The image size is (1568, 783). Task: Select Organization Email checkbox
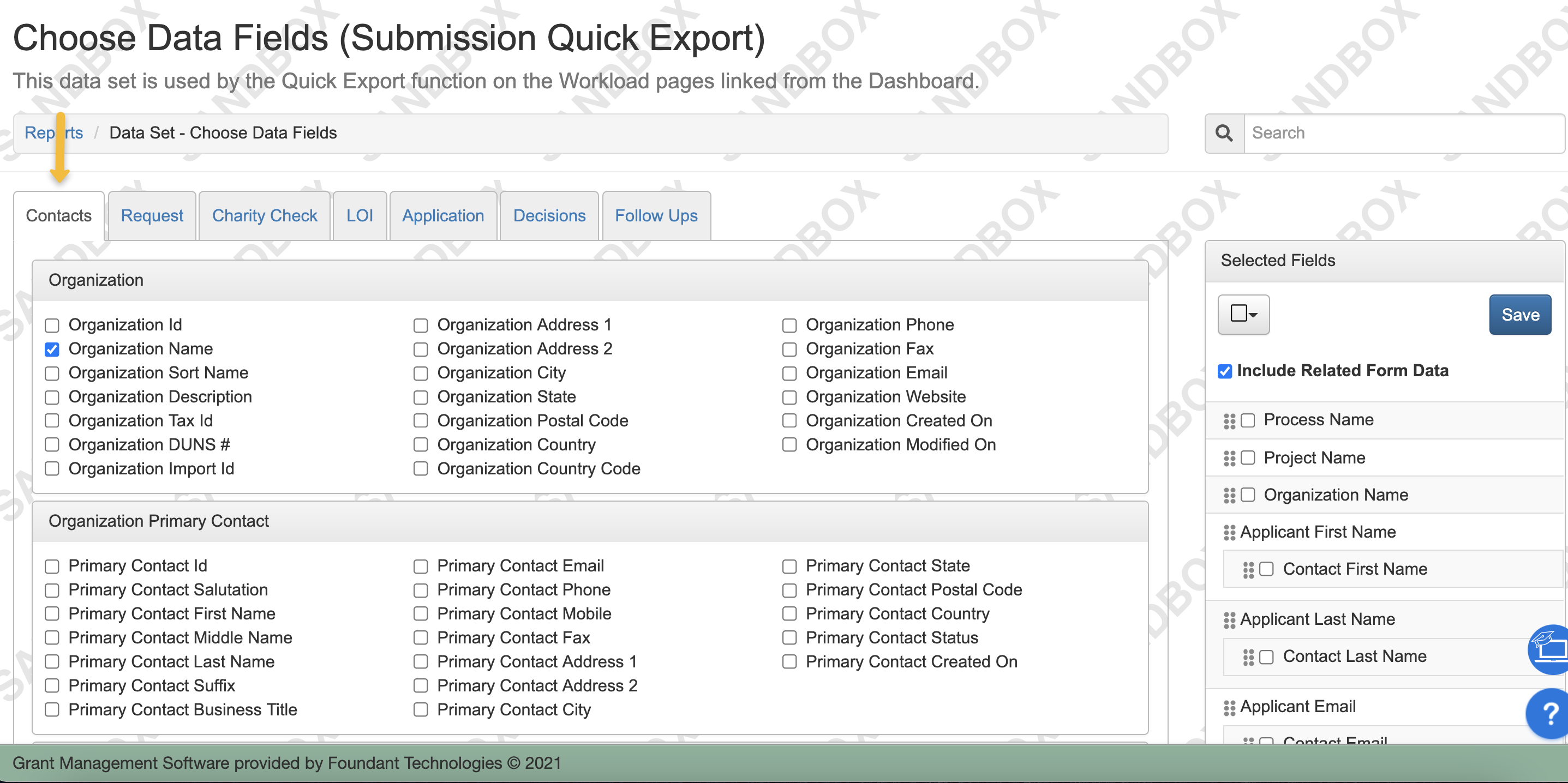point(789,373)
